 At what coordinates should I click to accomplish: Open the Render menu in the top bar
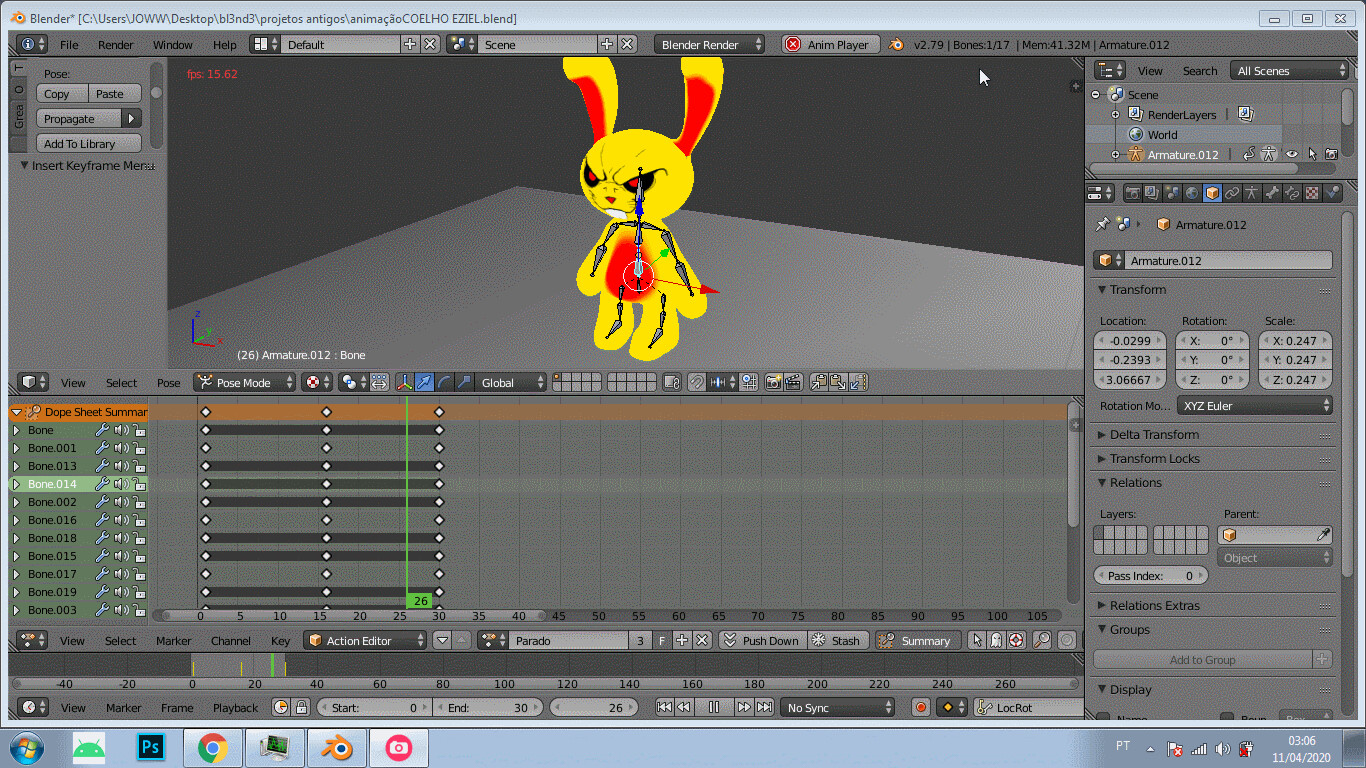[x=115, y=45]
